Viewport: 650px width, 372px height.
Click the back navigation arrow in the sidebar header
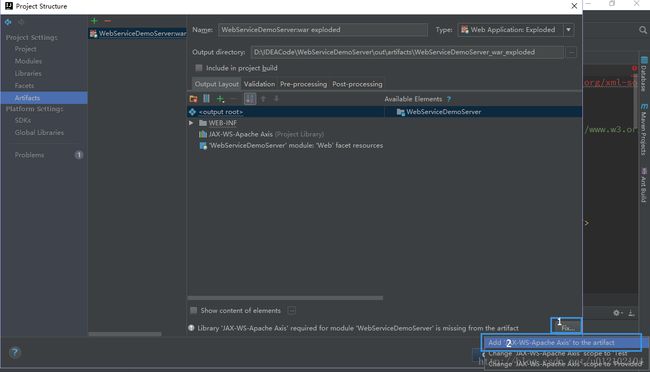point(8,22)
